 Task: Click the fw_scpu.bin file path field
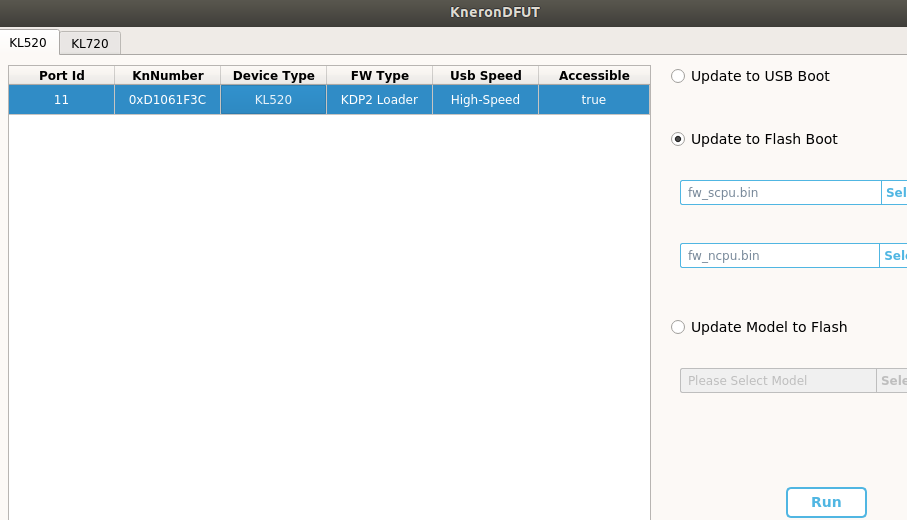(x=780, y=193)
